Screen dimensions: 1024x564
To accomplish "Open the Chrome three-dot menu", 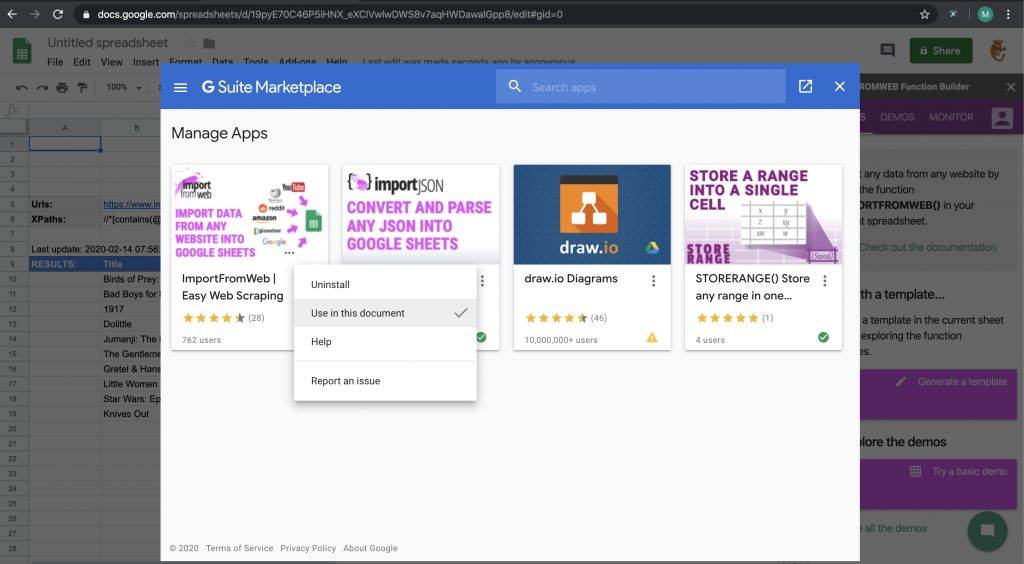I will [x=1009, y=14].
